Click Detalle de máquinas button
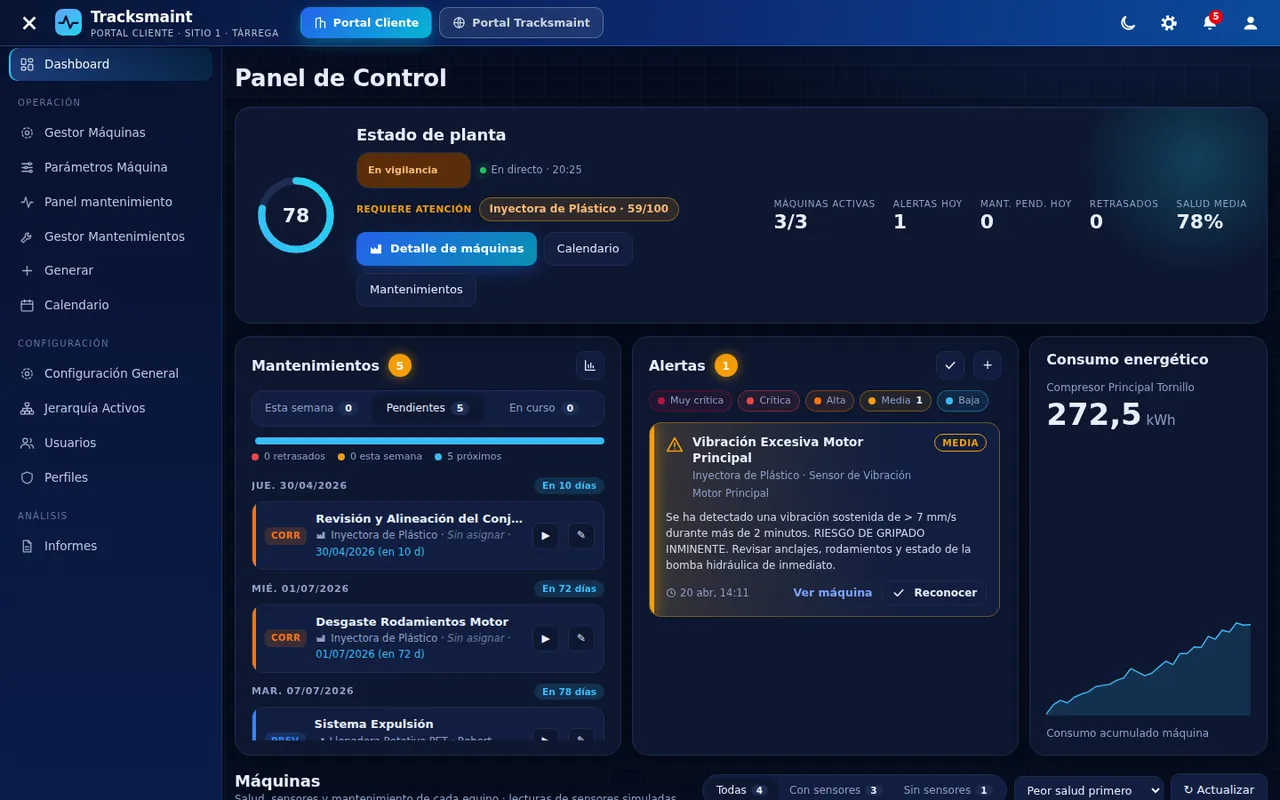 [x=447, y=249]
